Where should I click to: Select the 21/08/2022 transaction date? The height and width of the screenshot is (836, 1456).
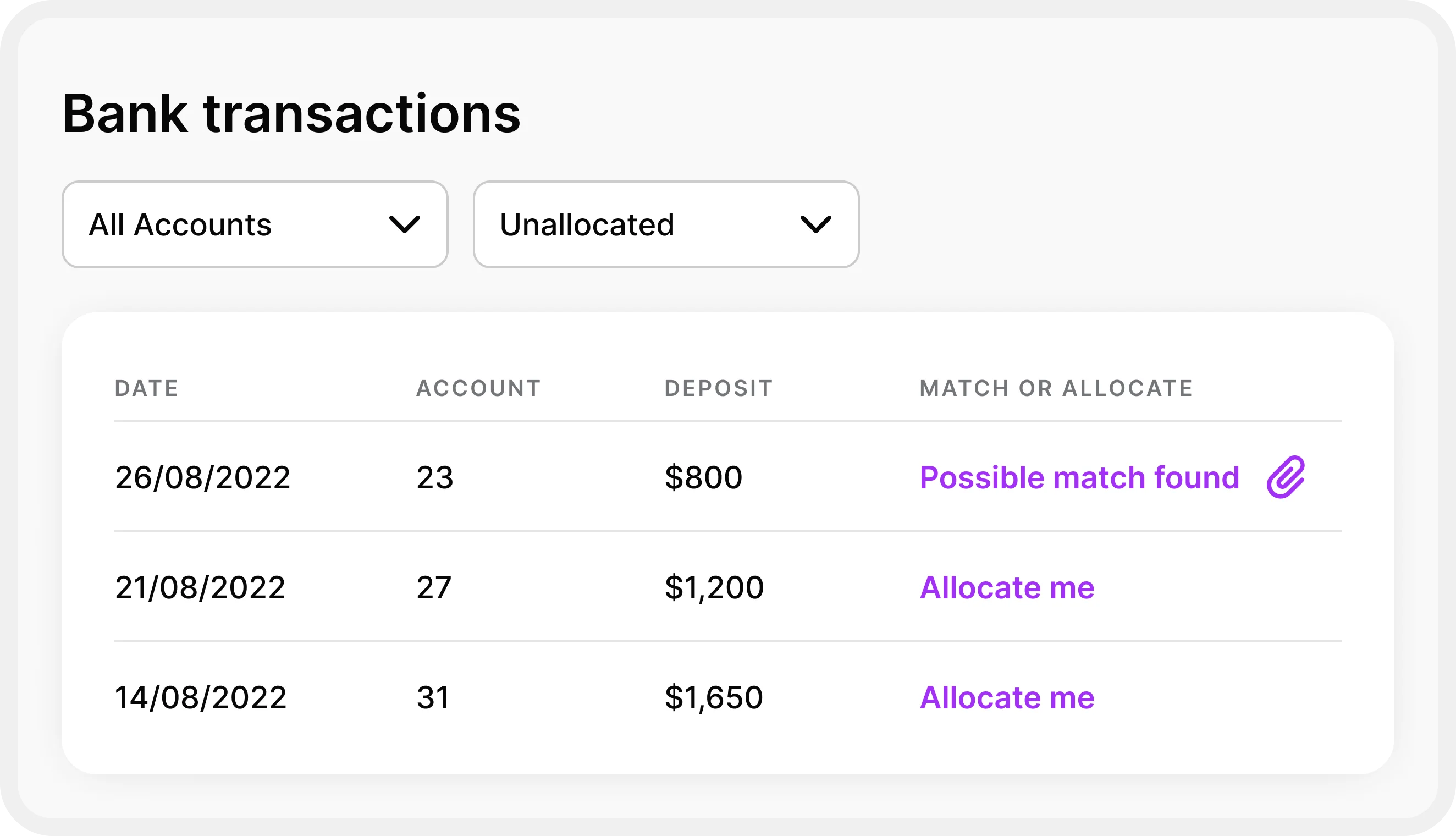pyautogui.click(x=200, y=587)
